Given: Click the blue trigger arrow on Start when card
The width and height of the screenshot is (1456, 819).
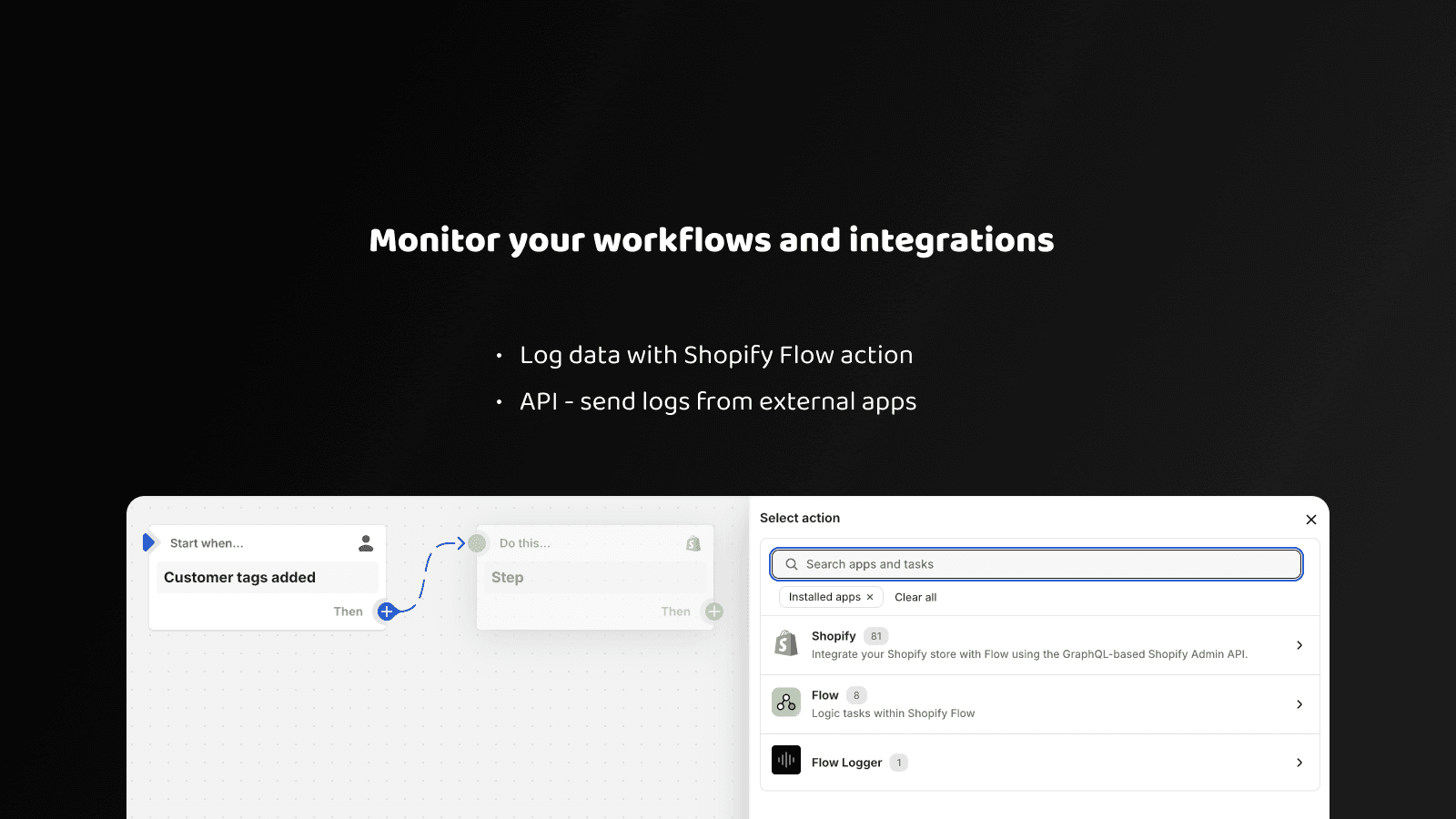Looking at the screenshot, I should pos(149,542).
